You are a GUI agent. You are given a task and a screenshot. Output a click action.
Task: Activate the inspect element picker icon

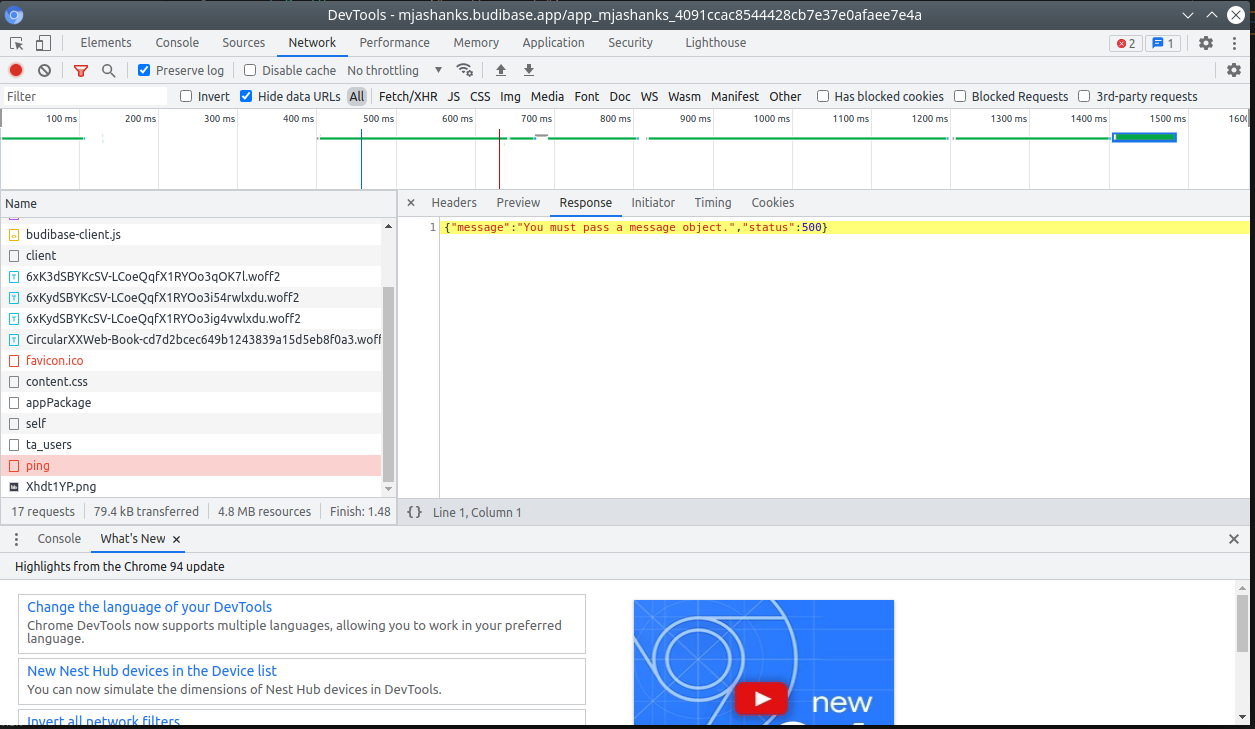(17, 43)
